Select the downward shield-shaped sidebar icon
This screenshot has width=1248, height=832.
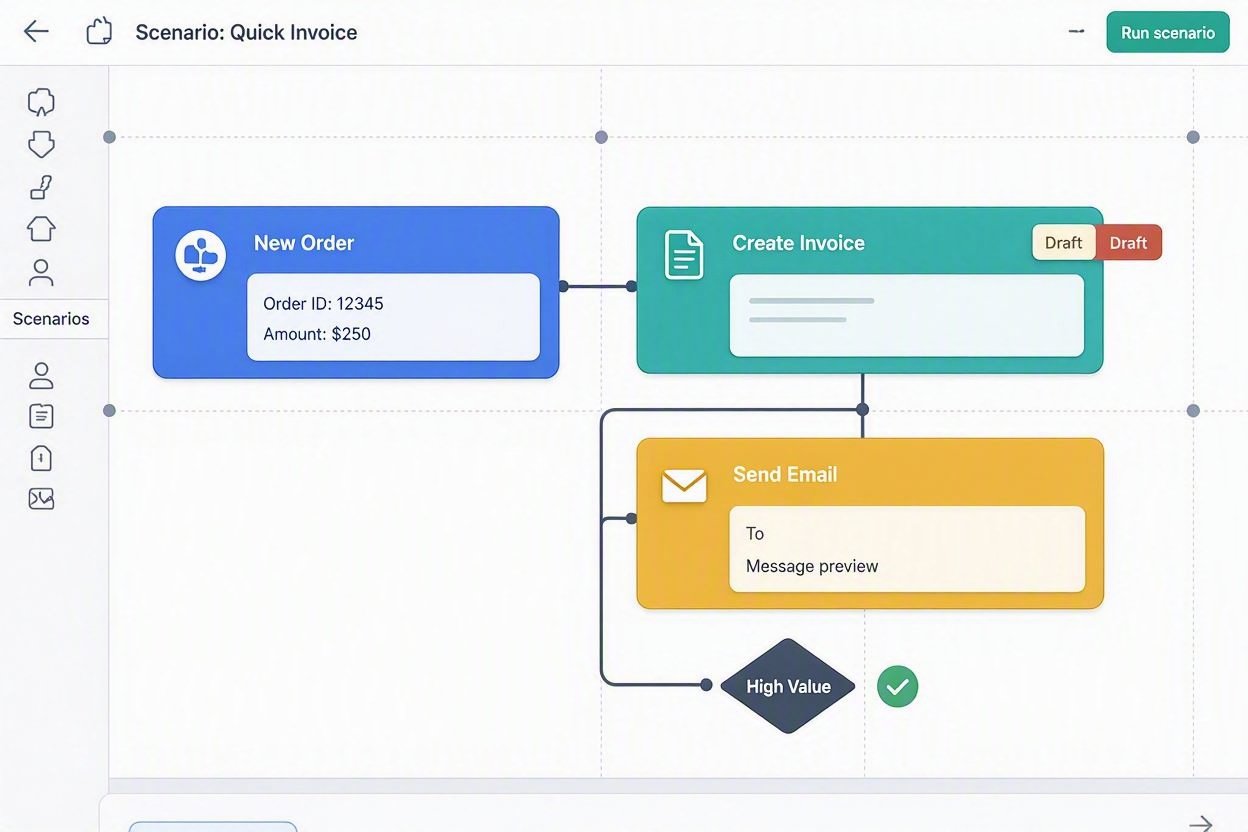click(41, 145)
